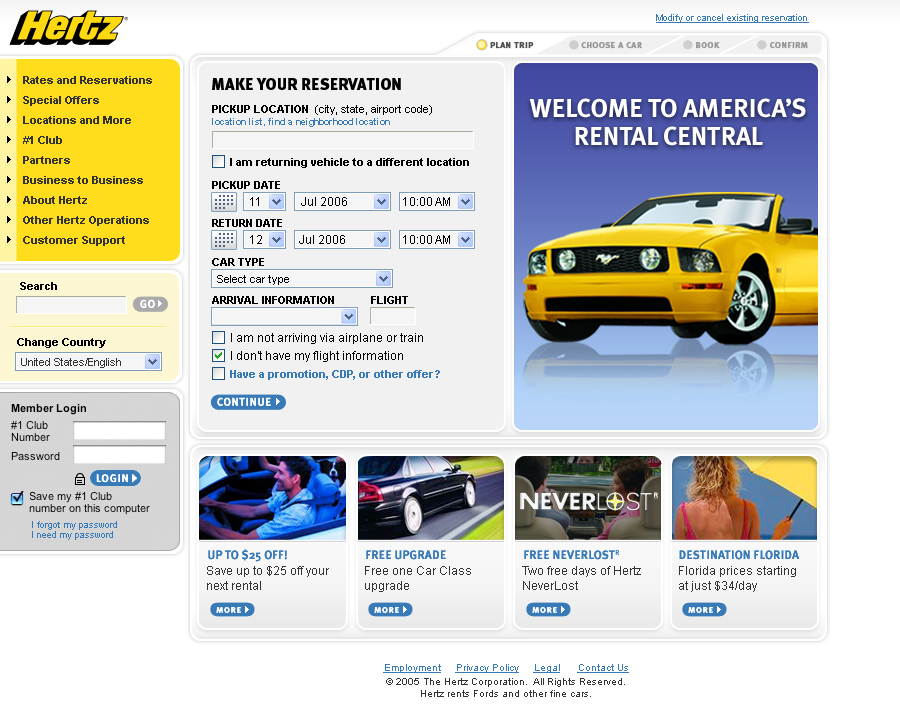The height and width of the screenshot is (723, 900).
Task: Expand the Select car type dropdown
Action: tap(302, 279)
